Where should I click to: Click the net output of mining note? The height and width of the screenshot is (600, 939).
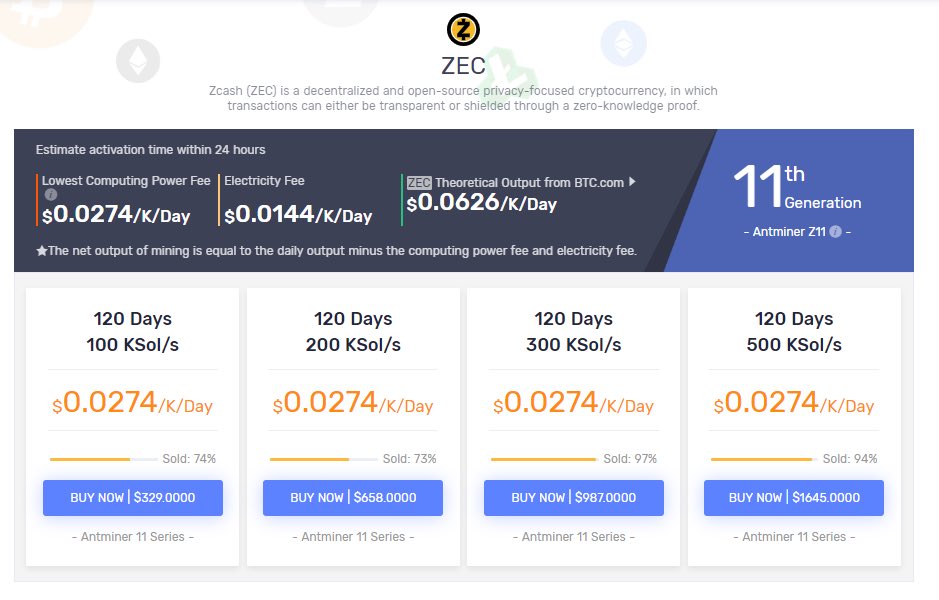(336, 251)
